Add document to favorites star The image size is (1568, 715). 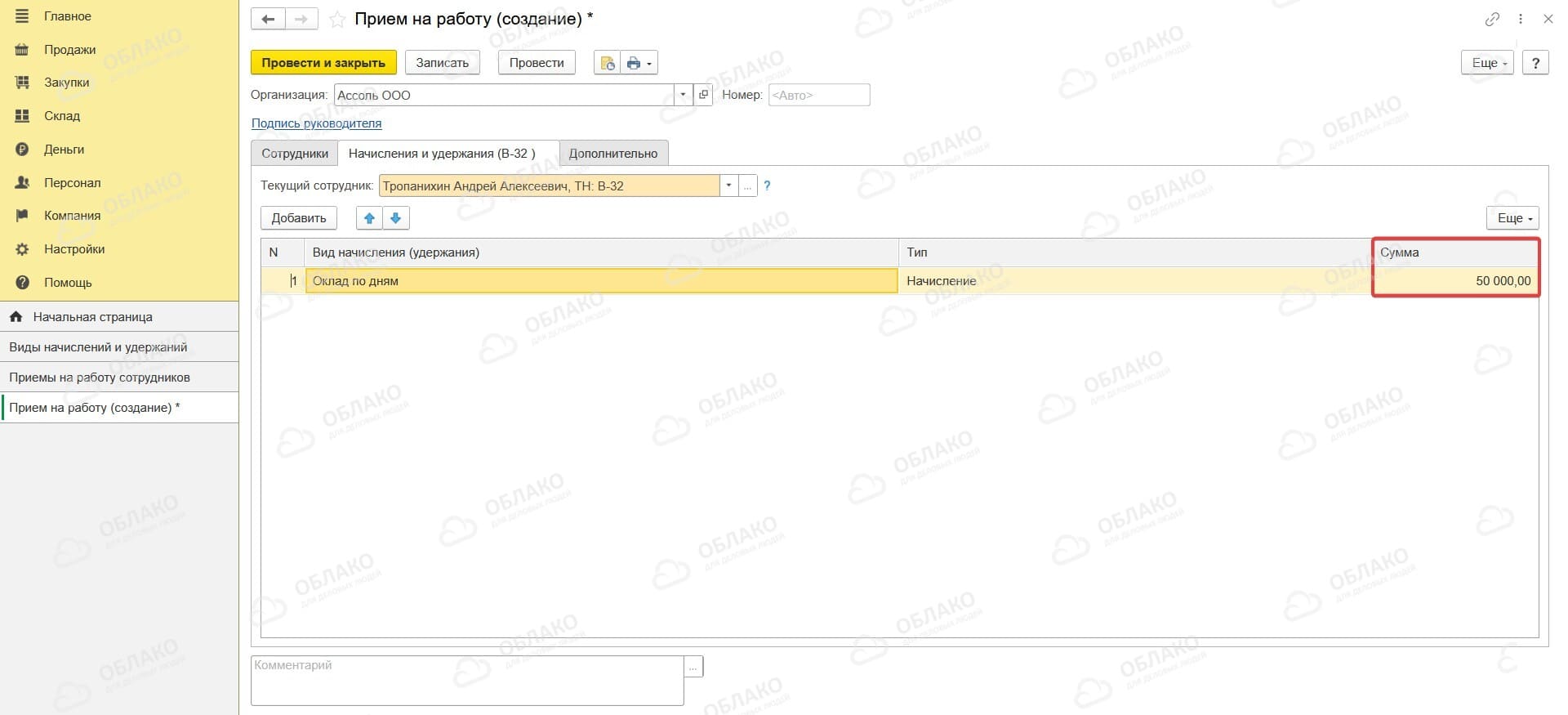coord(336,20)
